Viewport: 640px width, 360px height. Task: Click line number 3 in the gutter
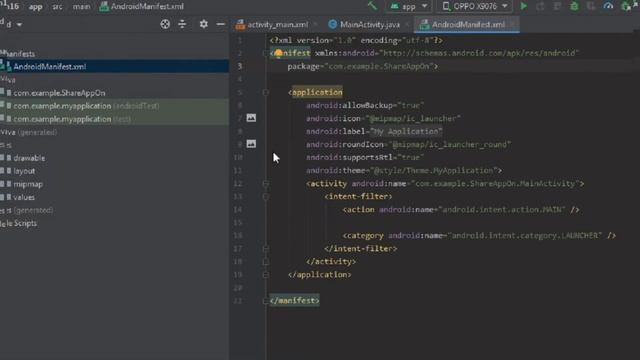(240, 66)
